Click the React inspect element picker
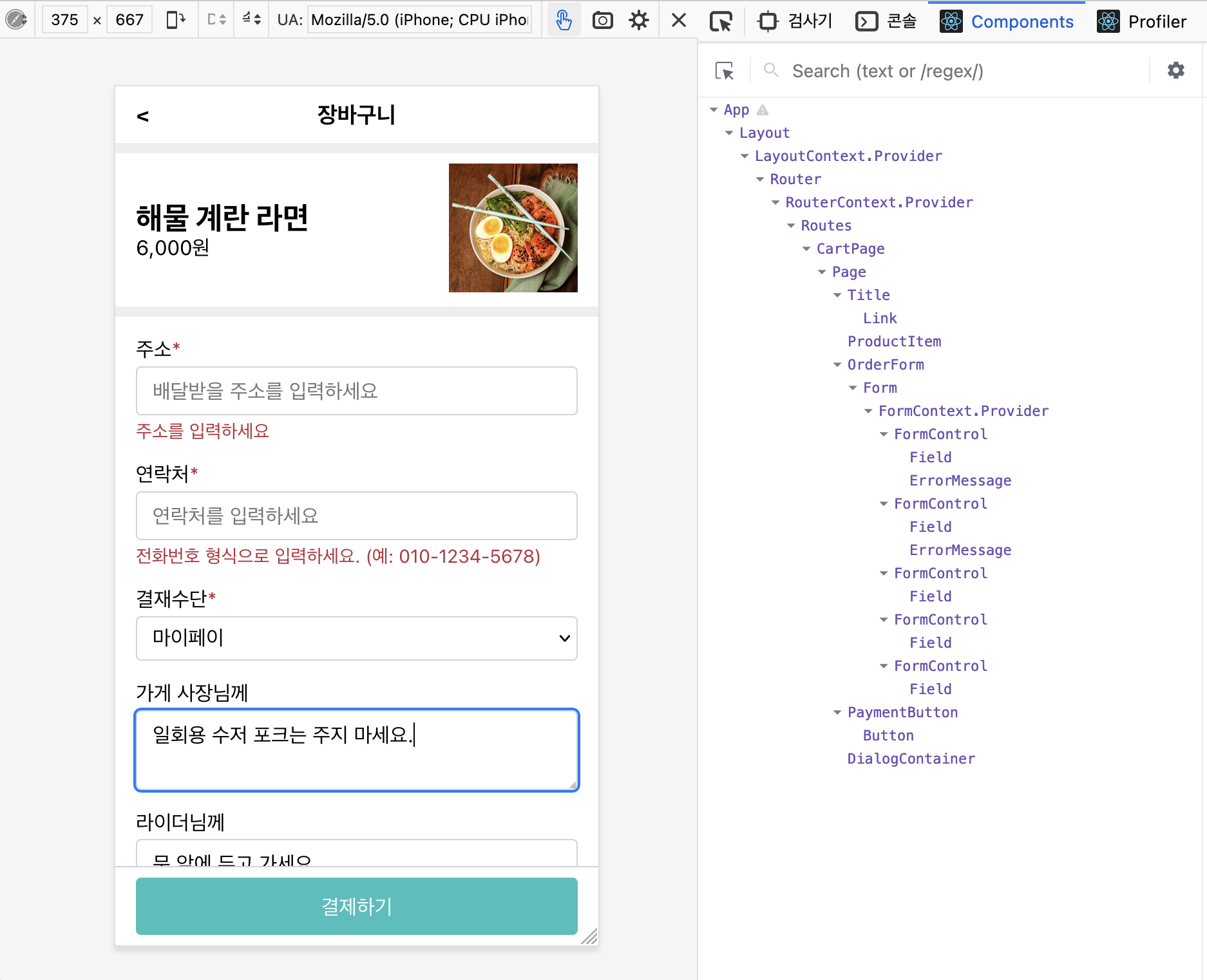Viewport: 1207px width, 980px height. [725, 71]
